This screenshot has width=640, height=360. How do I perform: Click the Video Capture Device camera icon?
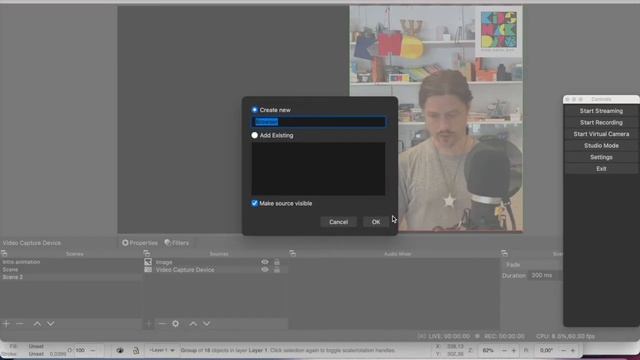click(148, 270)
